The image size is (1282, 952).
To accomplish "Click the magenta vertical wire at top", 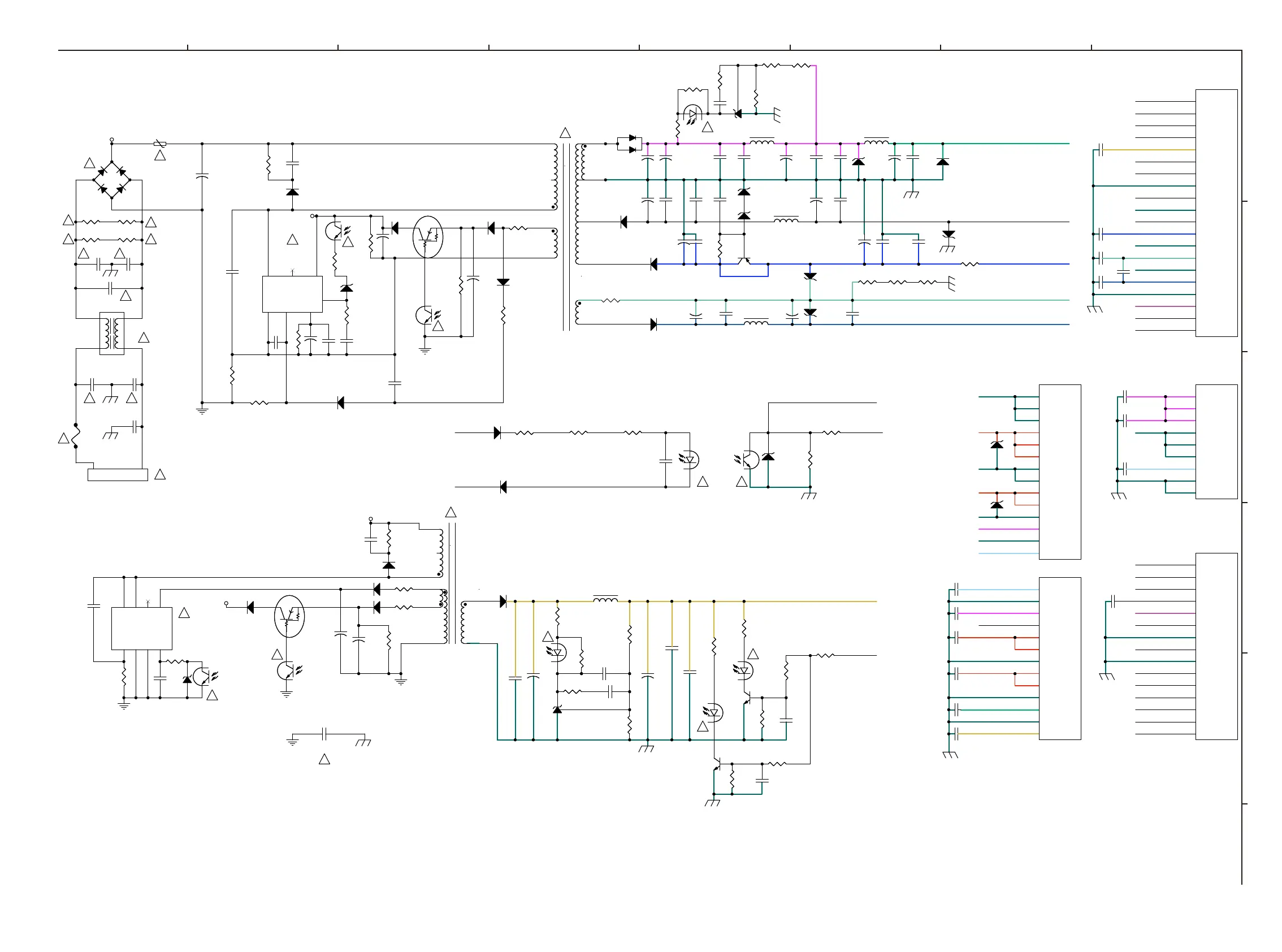I will coord(816,103).
